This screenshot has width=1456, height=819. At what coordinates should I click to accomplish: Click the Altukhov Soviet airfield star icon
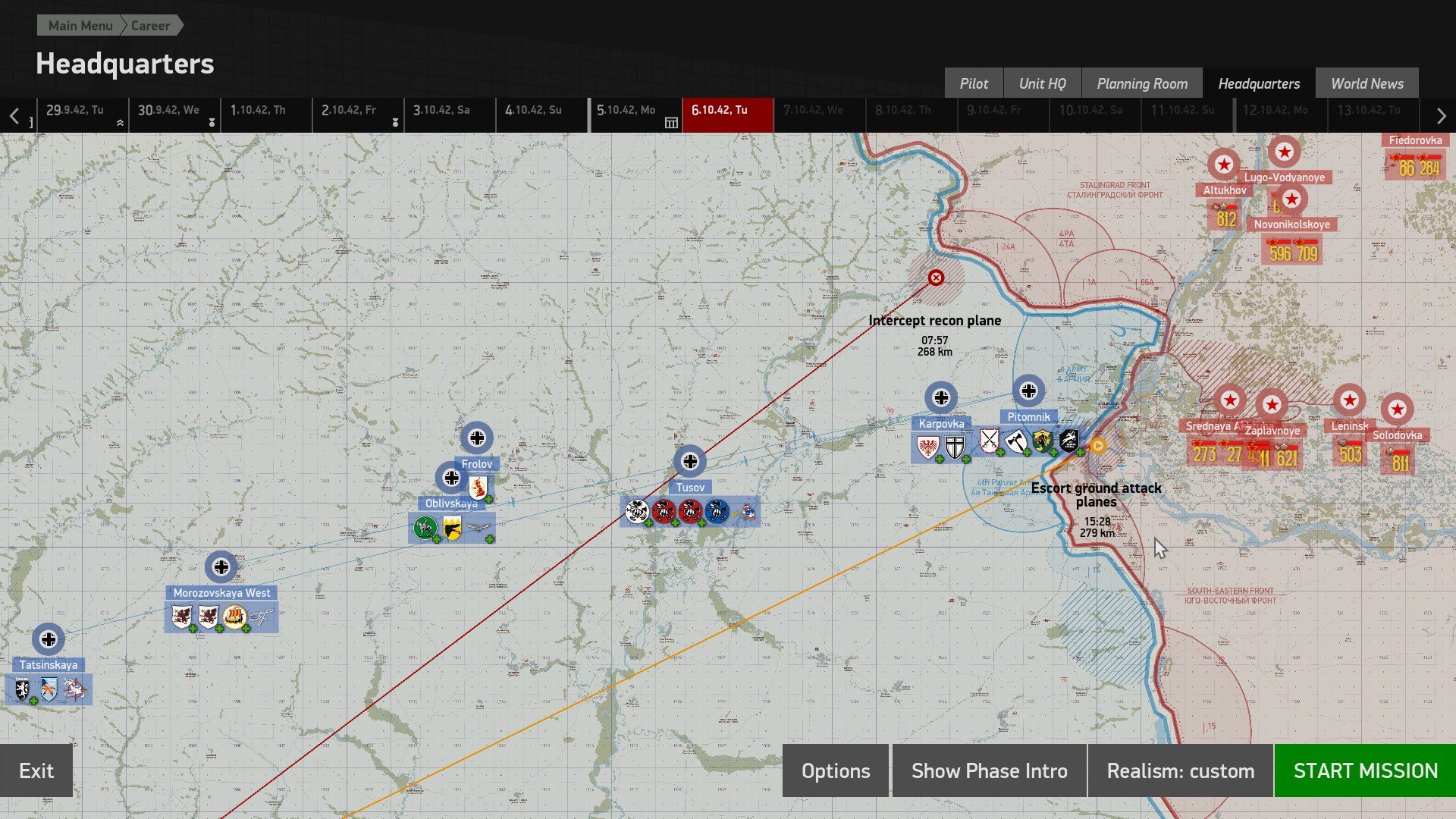[x=1223, y=165]
